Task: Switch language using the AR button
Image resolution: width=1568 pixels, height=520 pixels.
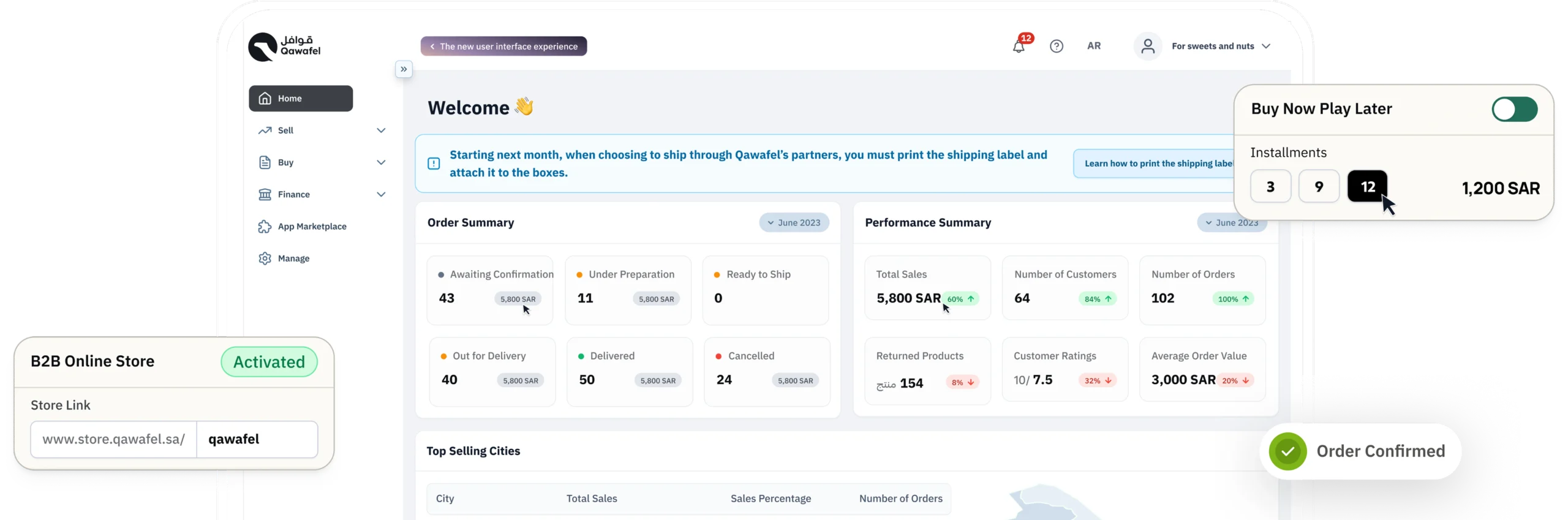Action: point(1094,46)
